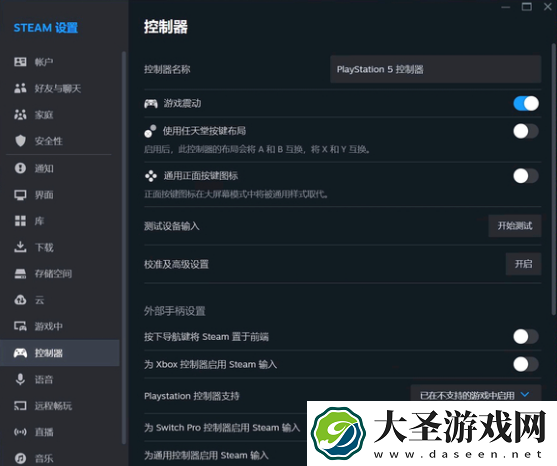This screenshot has height=466, width=557.
Task: Click the 库 library grid icon
Action: [20, 221]
